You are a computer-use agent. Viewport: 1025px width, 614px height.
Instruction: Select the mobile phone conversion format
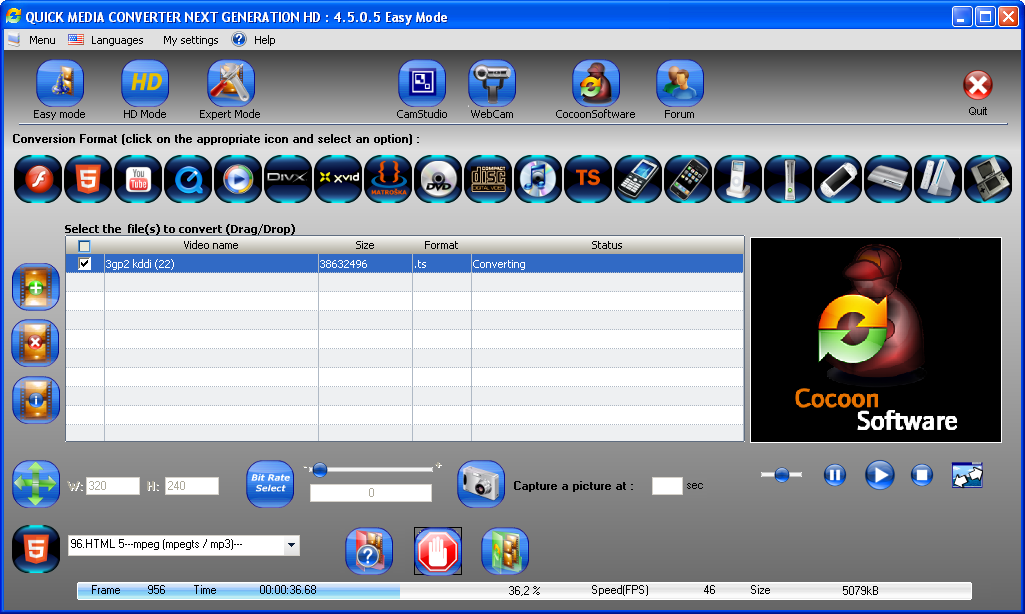click(638, 179)
